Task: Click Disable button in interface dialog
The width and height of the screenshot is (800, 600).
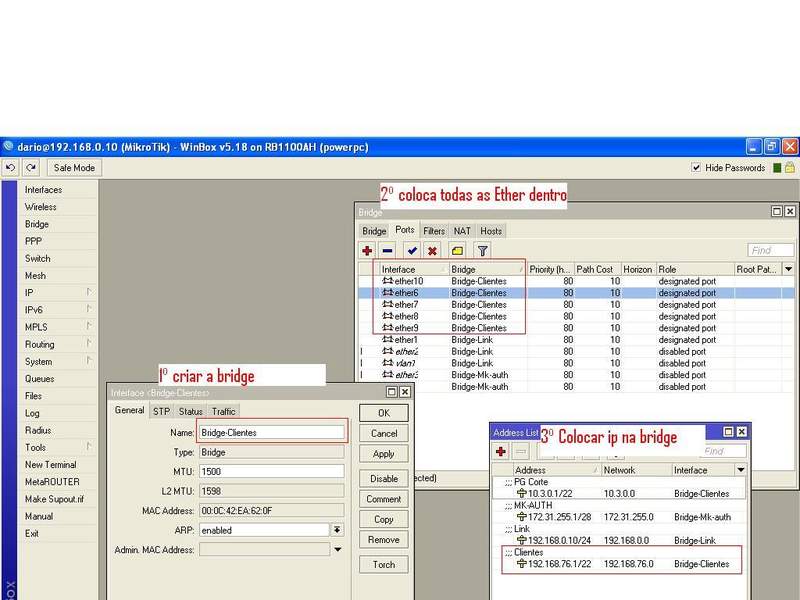Action: tap(384, 479)
